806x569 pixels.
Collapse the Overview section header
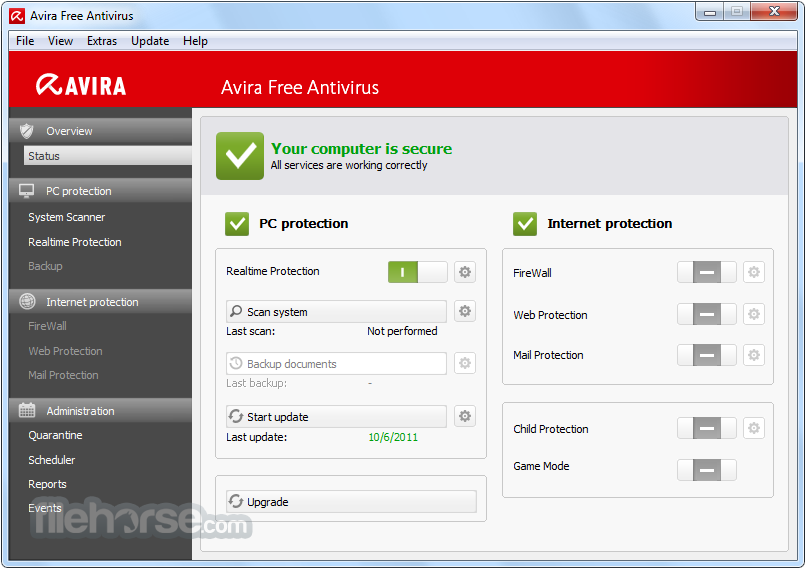[x=100, y=131]
